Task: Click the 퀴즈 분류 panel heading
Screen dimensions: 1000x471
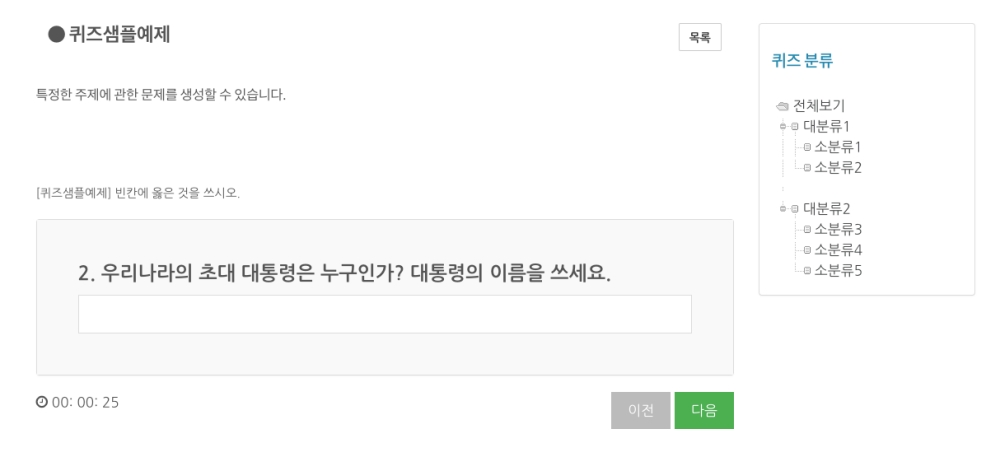Action: point(802,61)
